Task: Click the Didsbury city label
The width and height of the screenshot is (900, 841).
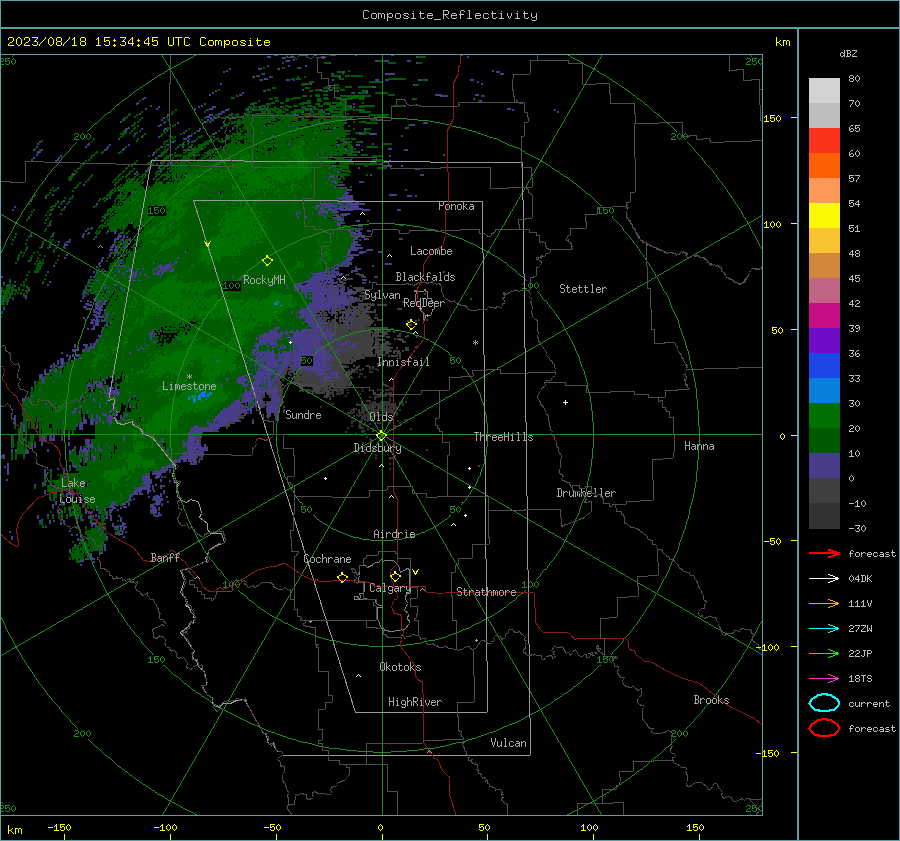Action: coord(377,448)
